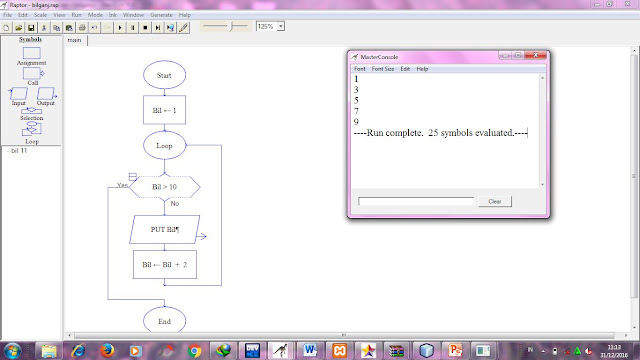Open the Raptor Help menu
The height and width of the screenshot is (360, 640).
(x=184, y=15)
